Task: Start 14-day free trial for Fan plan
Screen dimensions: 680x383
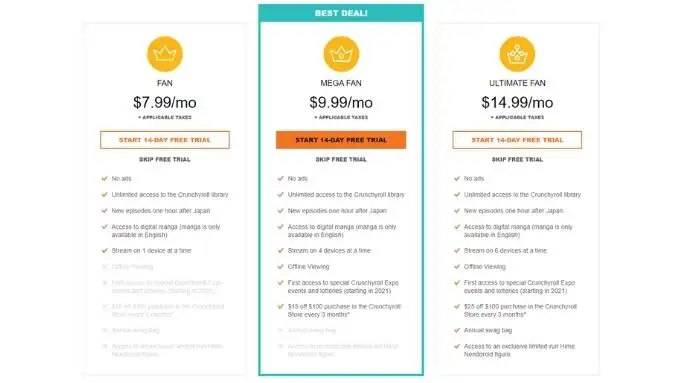Action: tap(165, 140)
